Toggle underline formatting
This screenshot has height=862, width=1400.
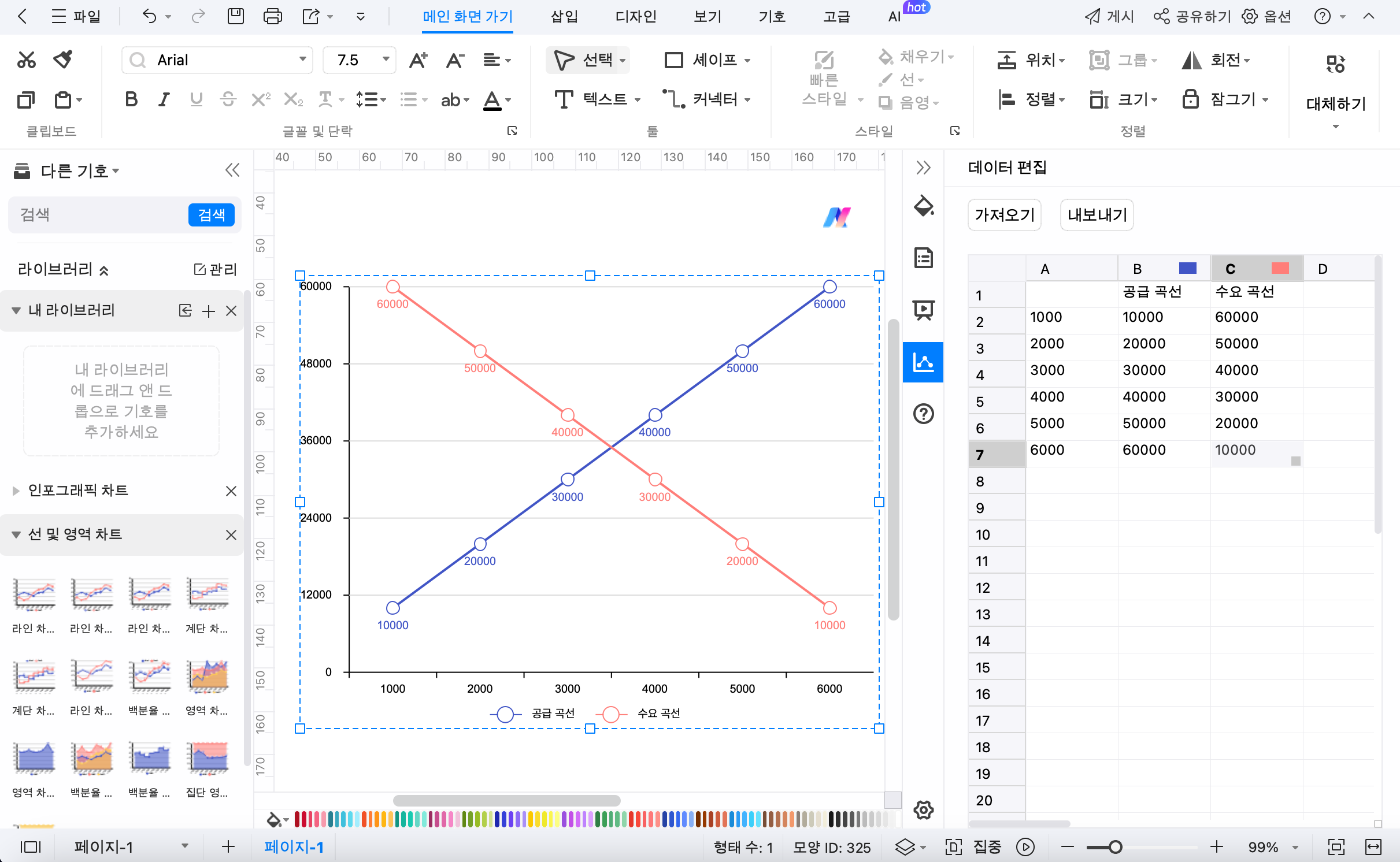[x=197, y=99]
